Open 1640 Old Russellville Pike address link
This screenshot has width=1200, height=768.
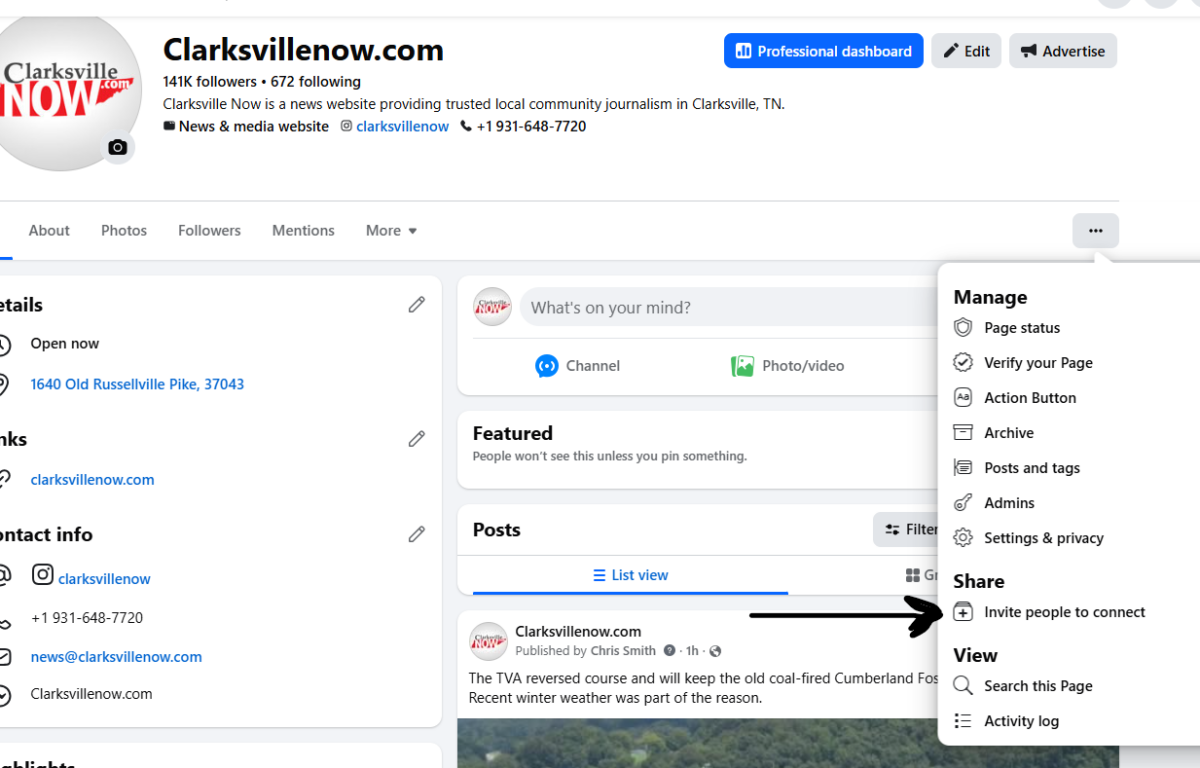(x=137, y=384)
